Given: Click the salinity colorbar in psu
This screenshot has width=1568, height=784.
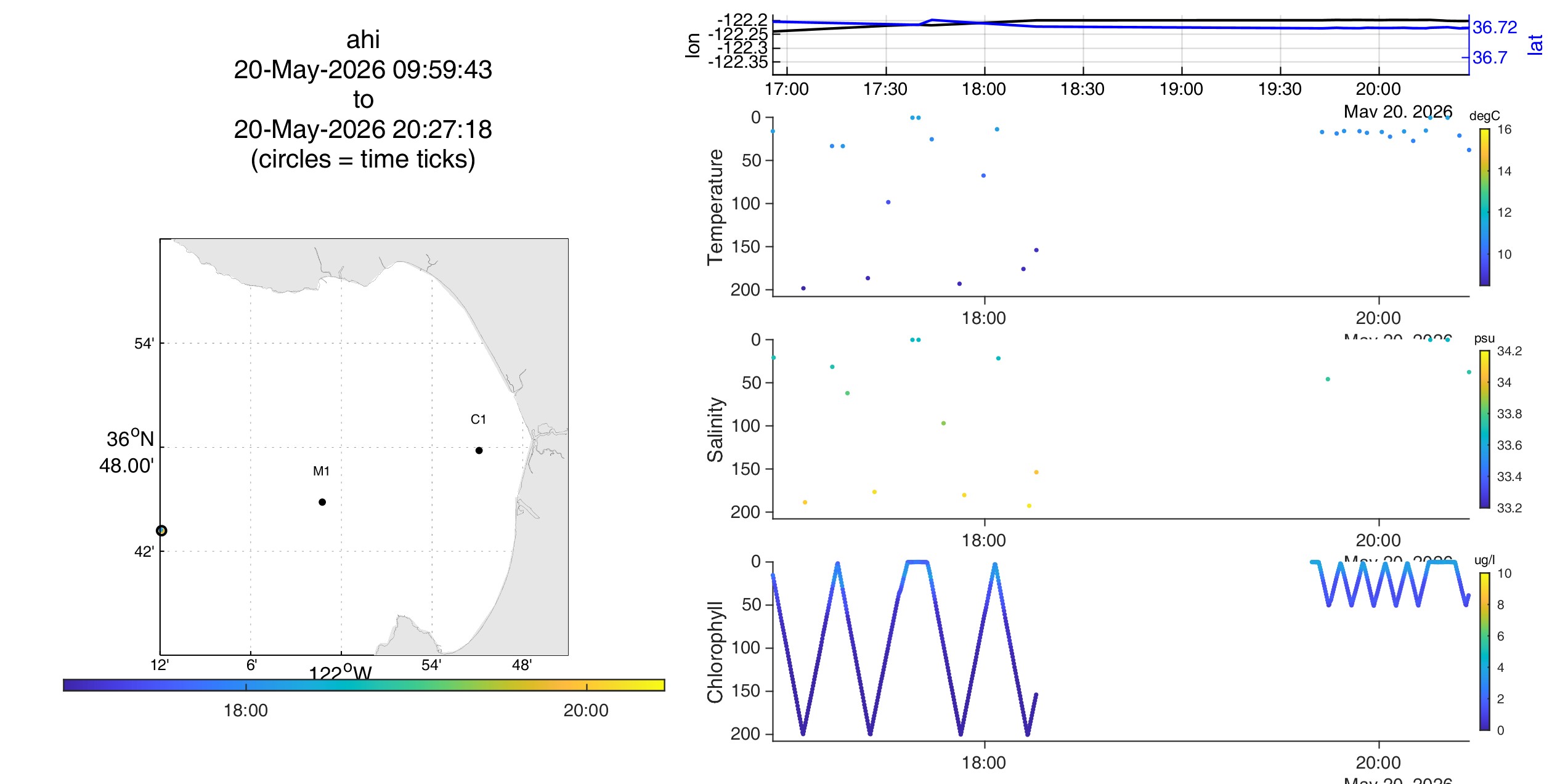Looking at the screenshot, I should pyautogui.click(x=1485, y=429).
